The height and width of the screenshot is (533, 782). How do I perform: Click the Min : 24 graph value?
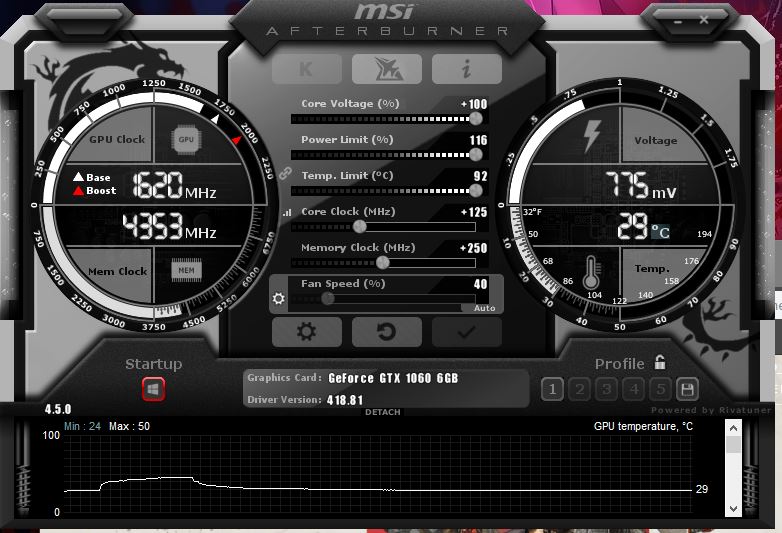click(82, 426)
